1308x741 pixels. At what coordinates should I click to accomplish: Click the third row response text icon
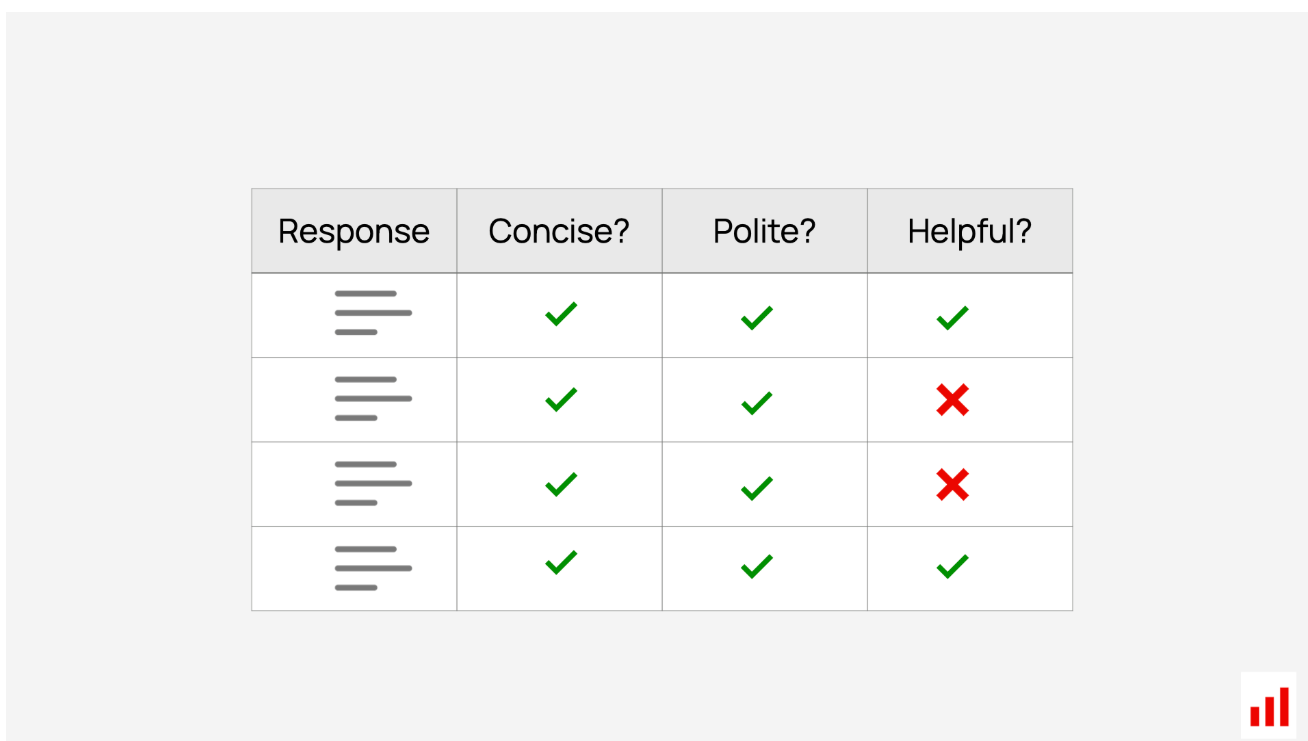[x=373, y=483]
